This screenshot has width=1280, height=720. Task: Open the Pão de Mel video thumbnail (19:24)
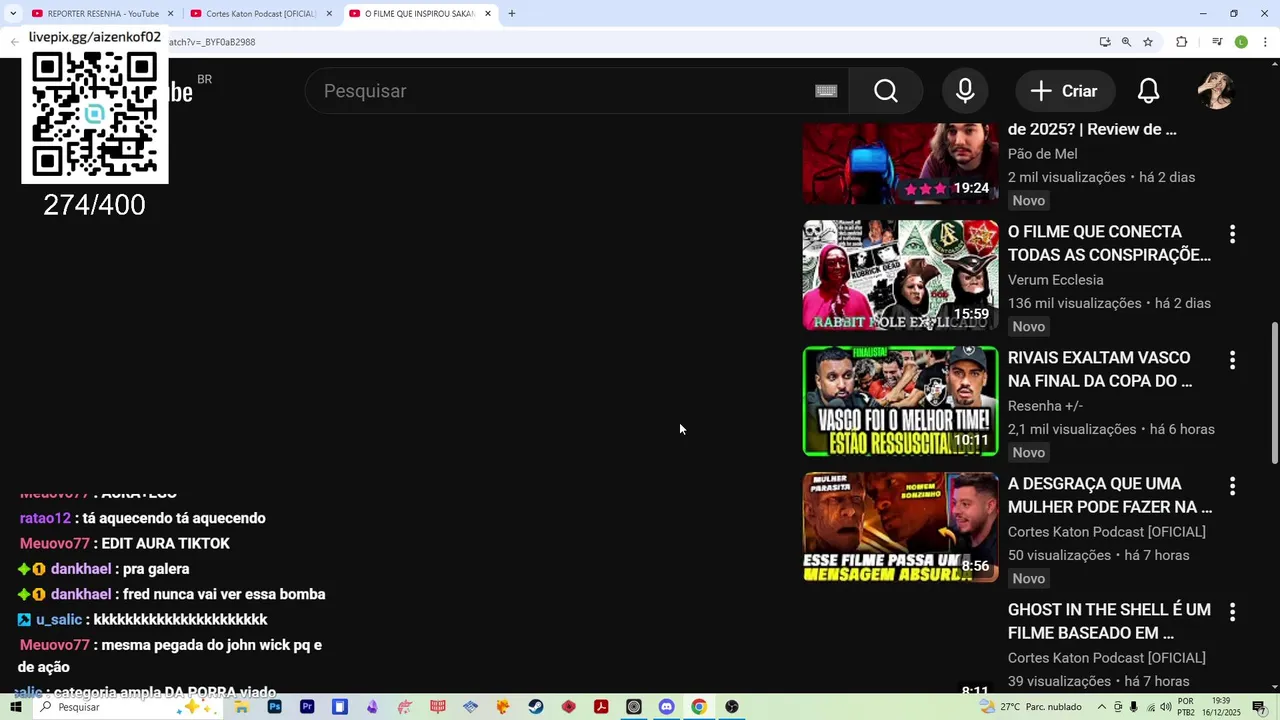pos(900,163)
